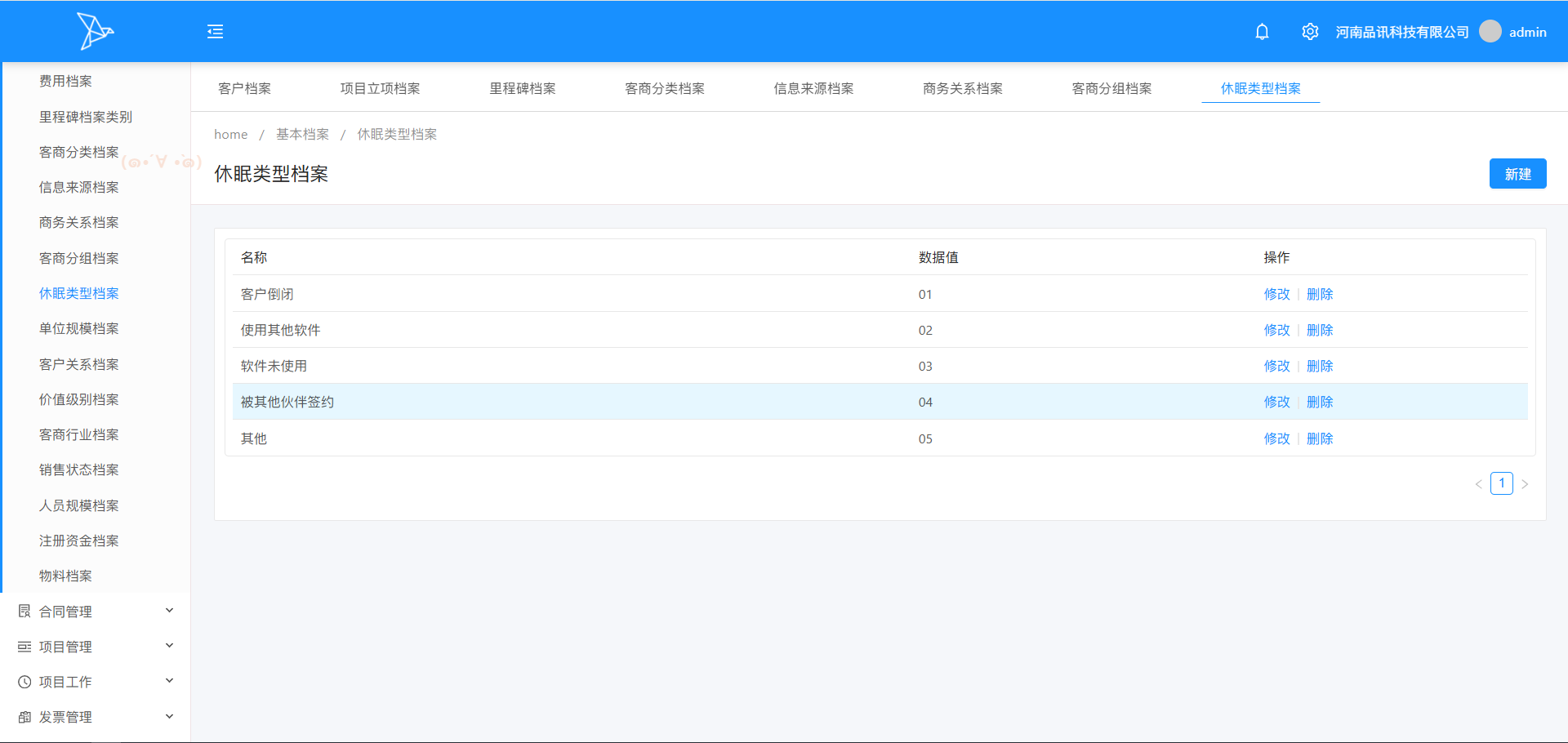This screenshot has height=743, width=1568.
Task: Open 商务关系档案 in sidebar
Action: (79, 222)
